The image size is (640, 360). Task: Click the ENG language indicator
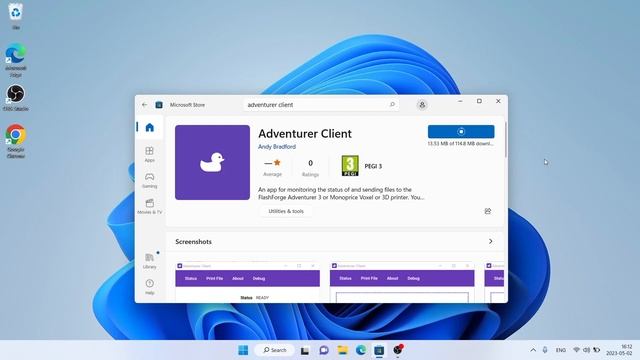561,350
